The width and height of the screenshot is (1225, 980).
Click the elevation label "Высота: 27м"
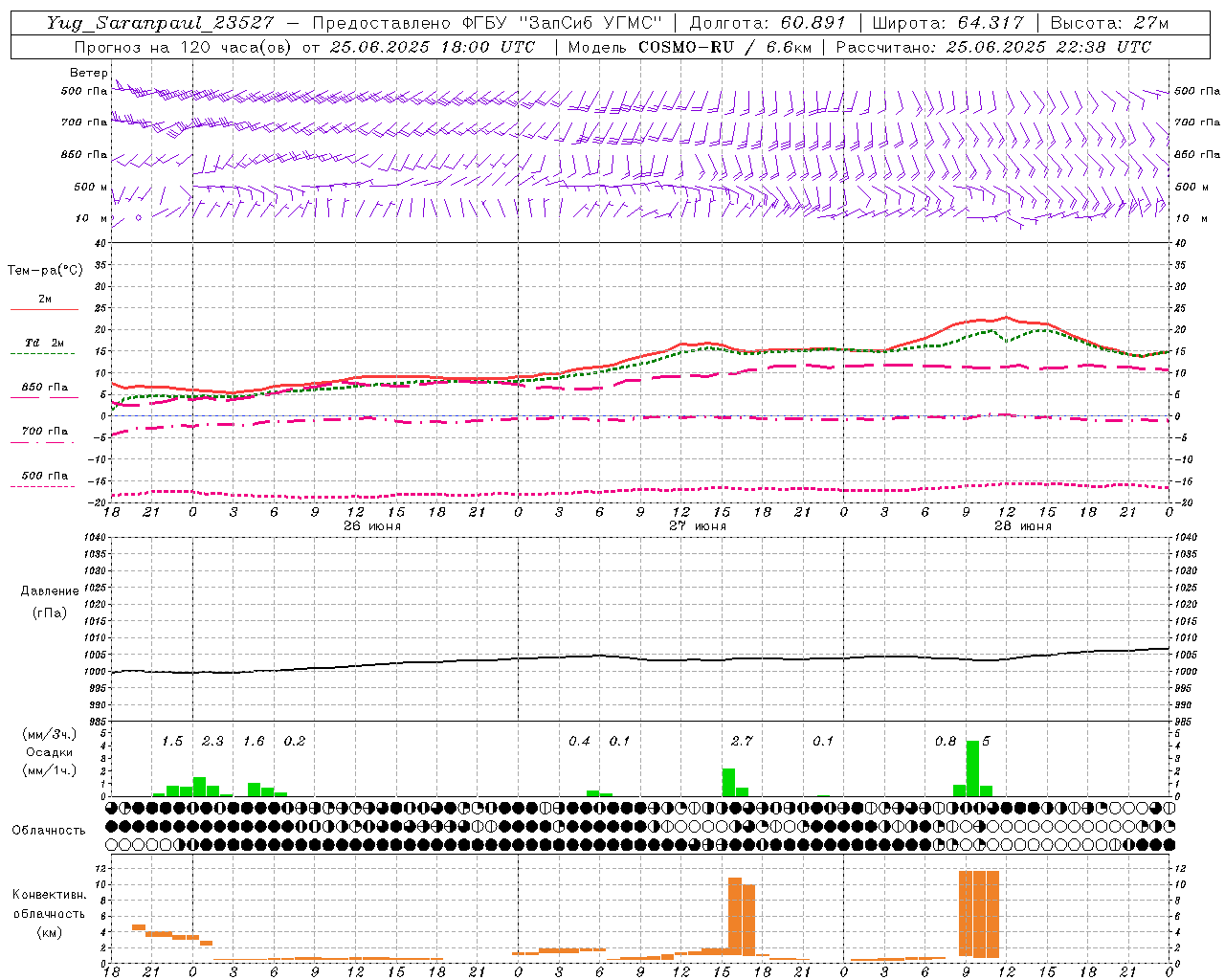pyautogui.click(x=1109, y=23)
